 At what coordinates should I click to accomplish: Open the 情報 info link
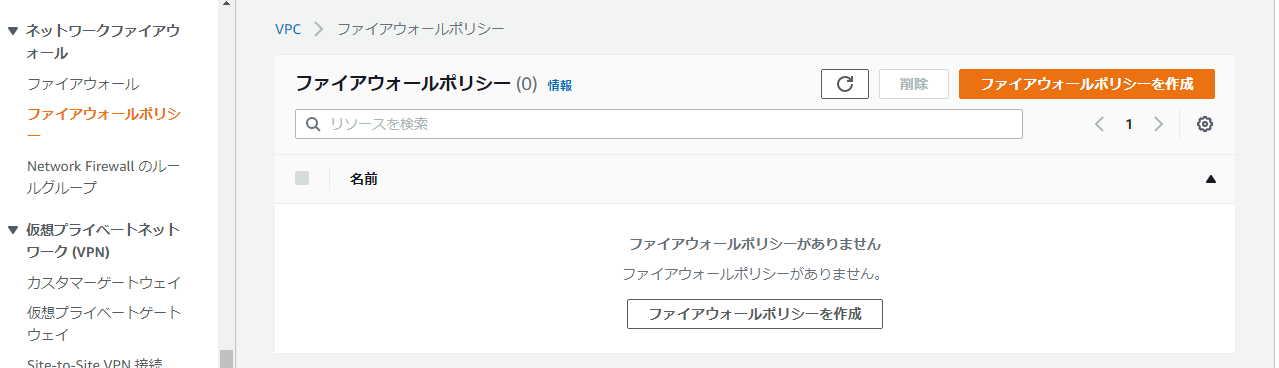click(560, 86)
